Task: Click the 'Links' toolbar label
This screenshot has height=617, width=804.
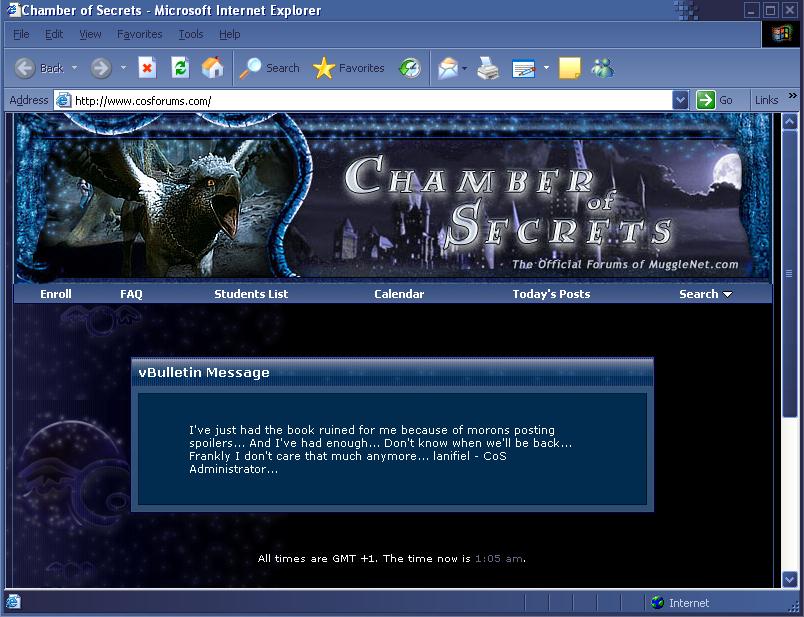Action: [767, 100]
